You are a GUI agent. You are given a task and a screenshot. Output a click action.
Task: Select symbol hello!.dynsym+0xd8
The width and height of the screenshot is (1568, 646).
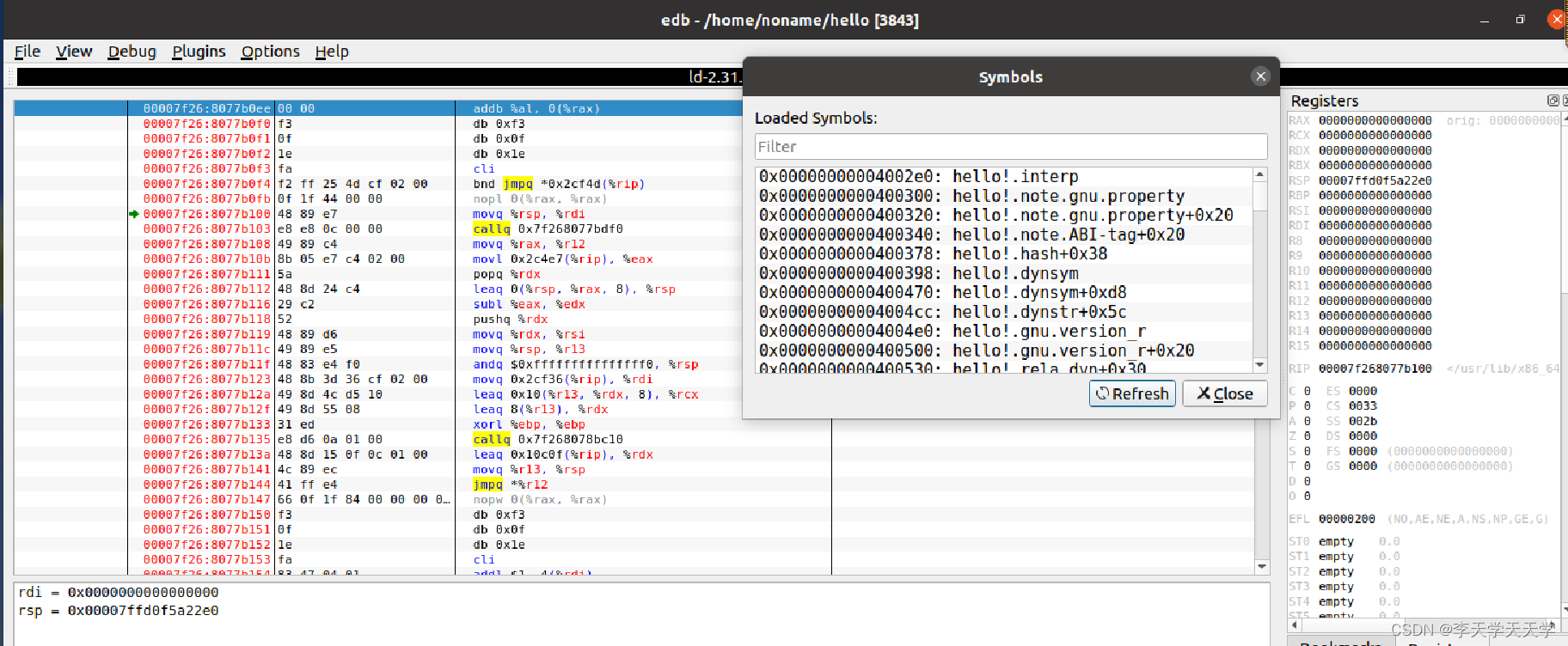[1004, 292]
